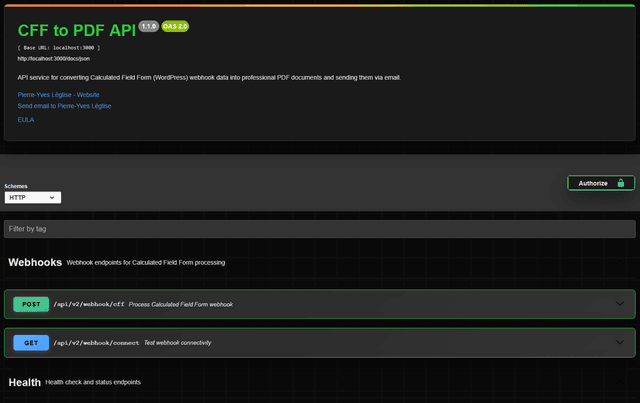Focus the Filter by tag field

tap(320, 229)
